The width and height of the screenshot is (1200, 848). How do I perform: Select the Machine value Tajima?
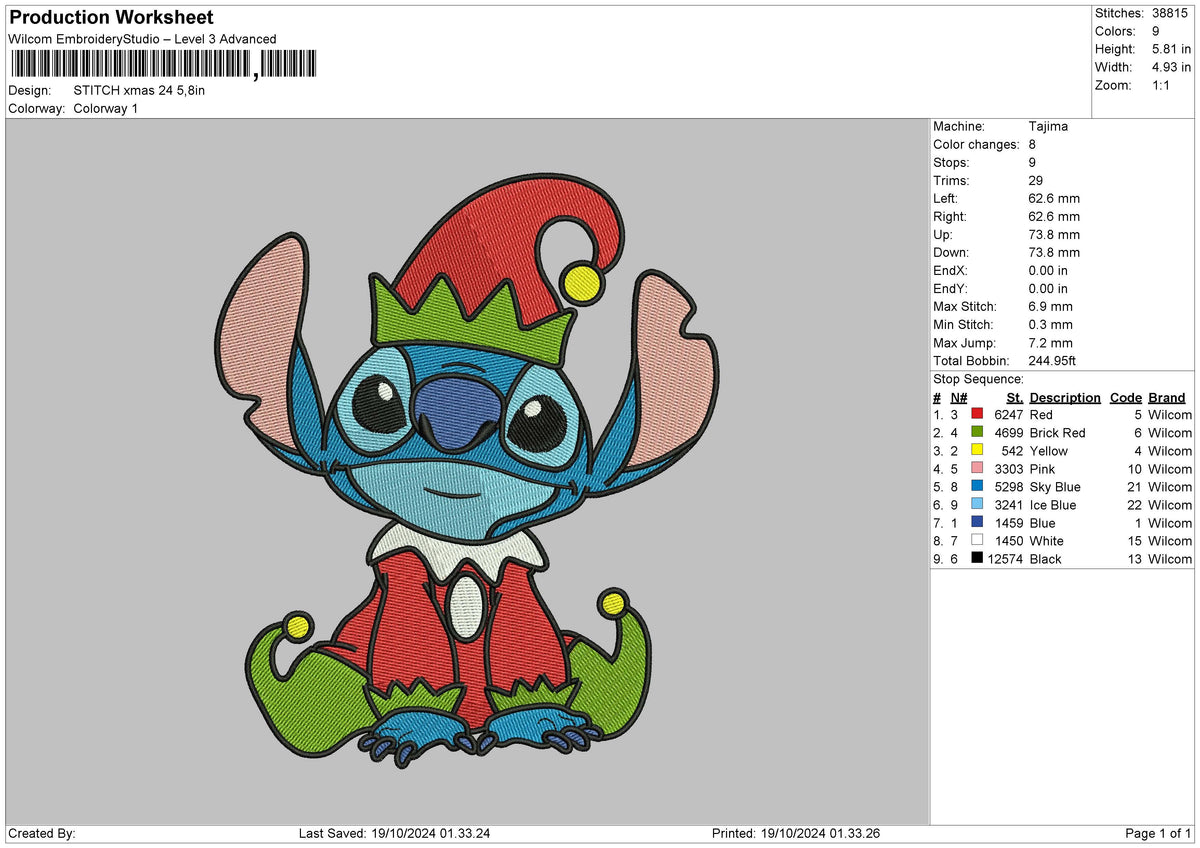pyautogui.click(x=1048, y=126)
